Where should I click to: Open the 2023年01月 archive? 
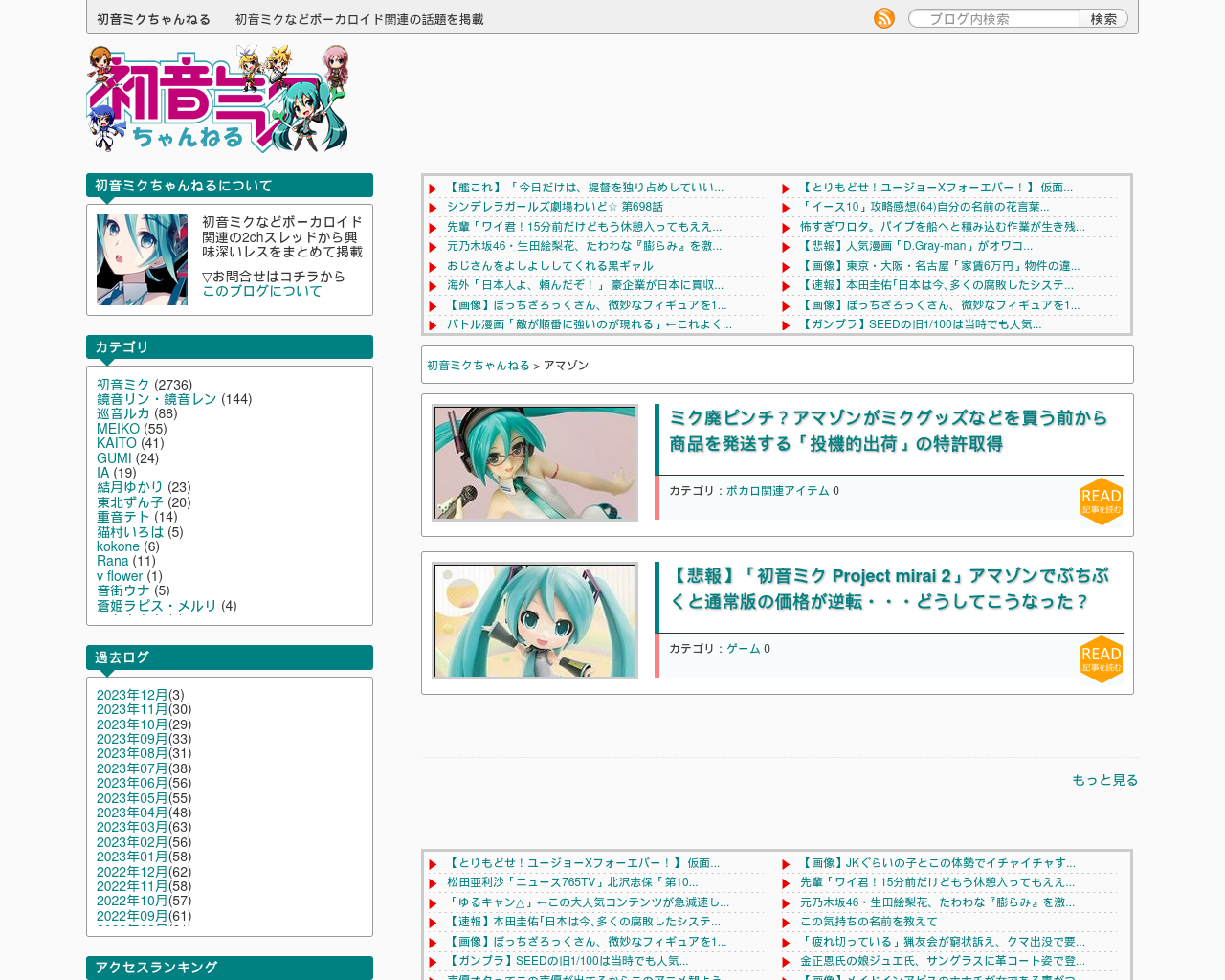[x=132, y=857]
